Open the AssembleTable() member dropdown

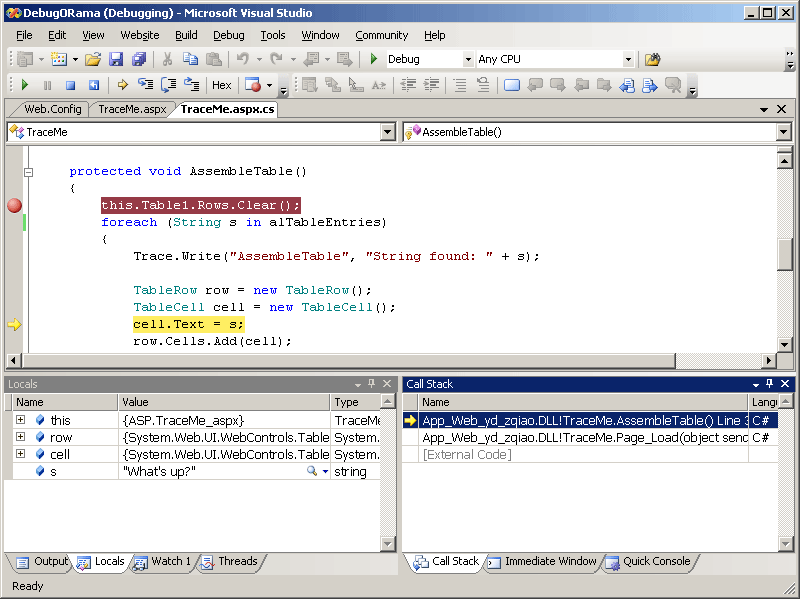(x=784, y=132)
